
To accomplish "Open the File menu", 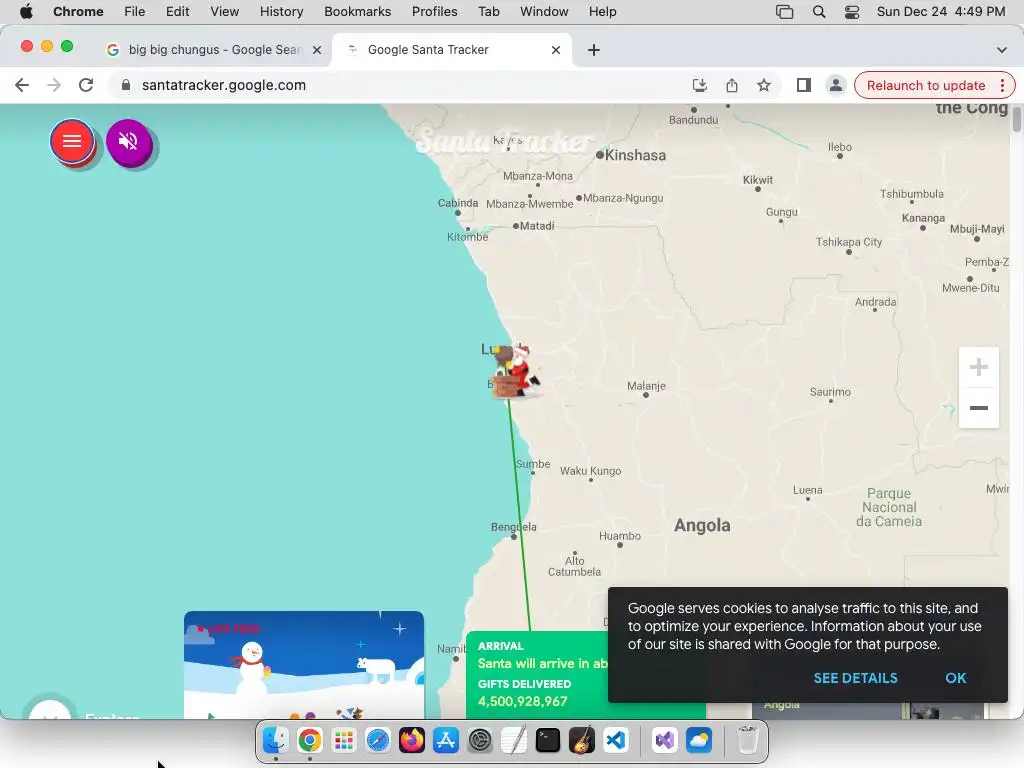I will (x=135, y=12).
